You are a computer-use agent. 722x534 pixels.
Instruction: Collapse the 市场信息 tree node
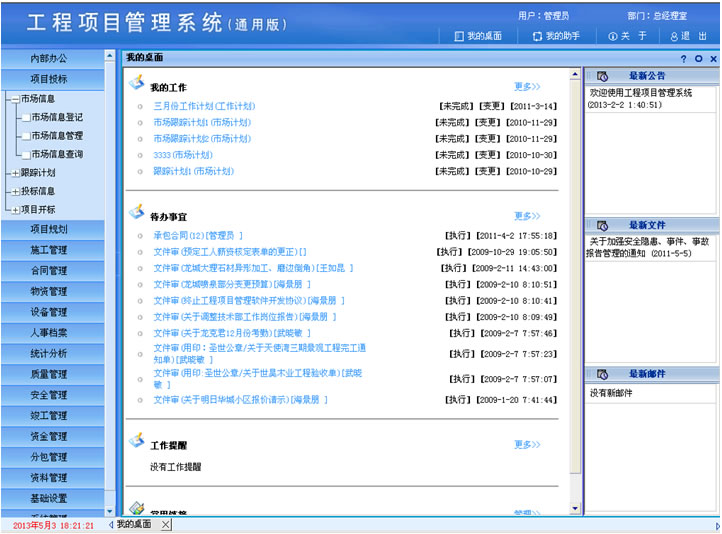pos(16,99)
